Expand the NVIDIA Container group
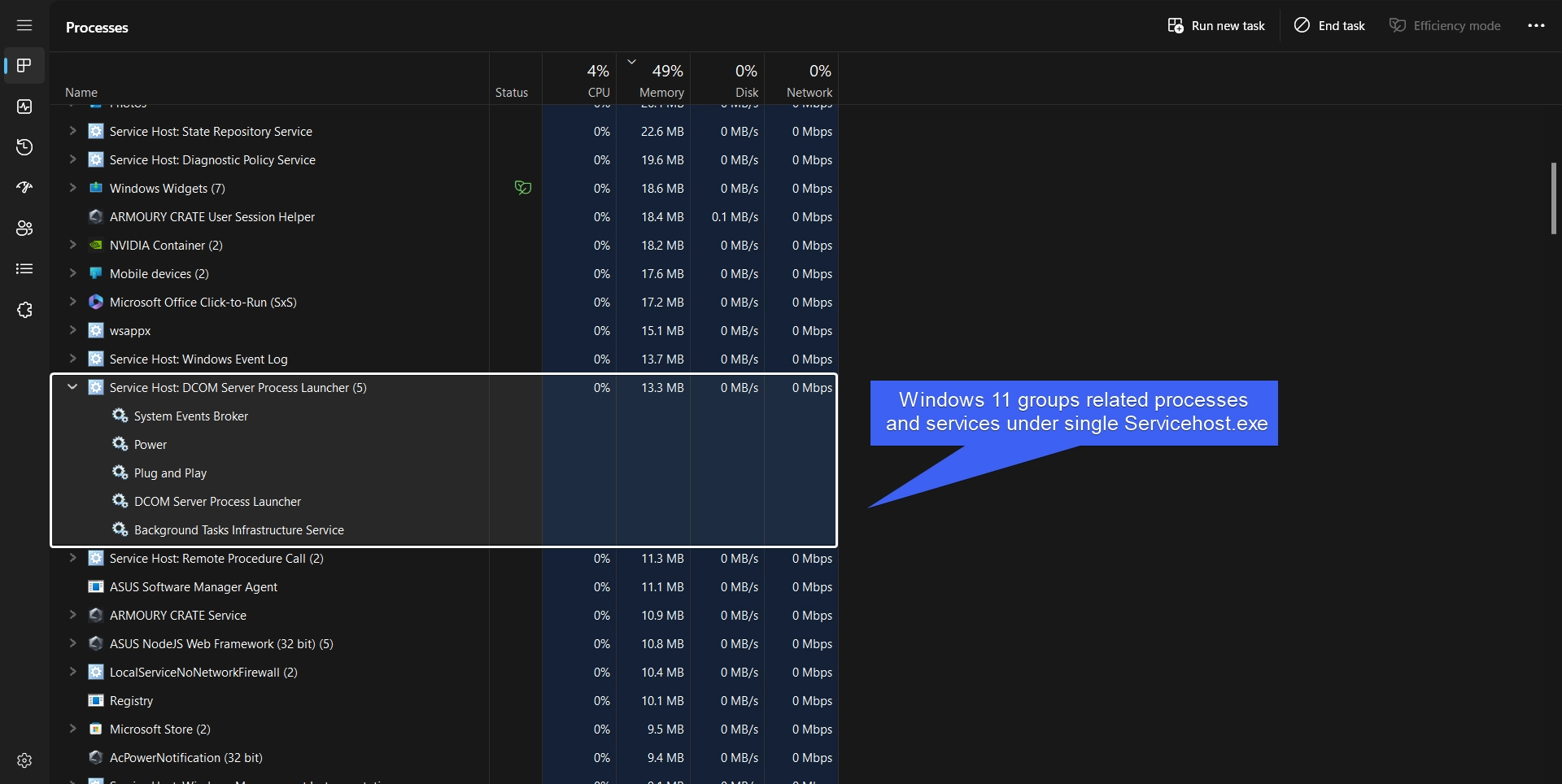 [x=72, y=245]
